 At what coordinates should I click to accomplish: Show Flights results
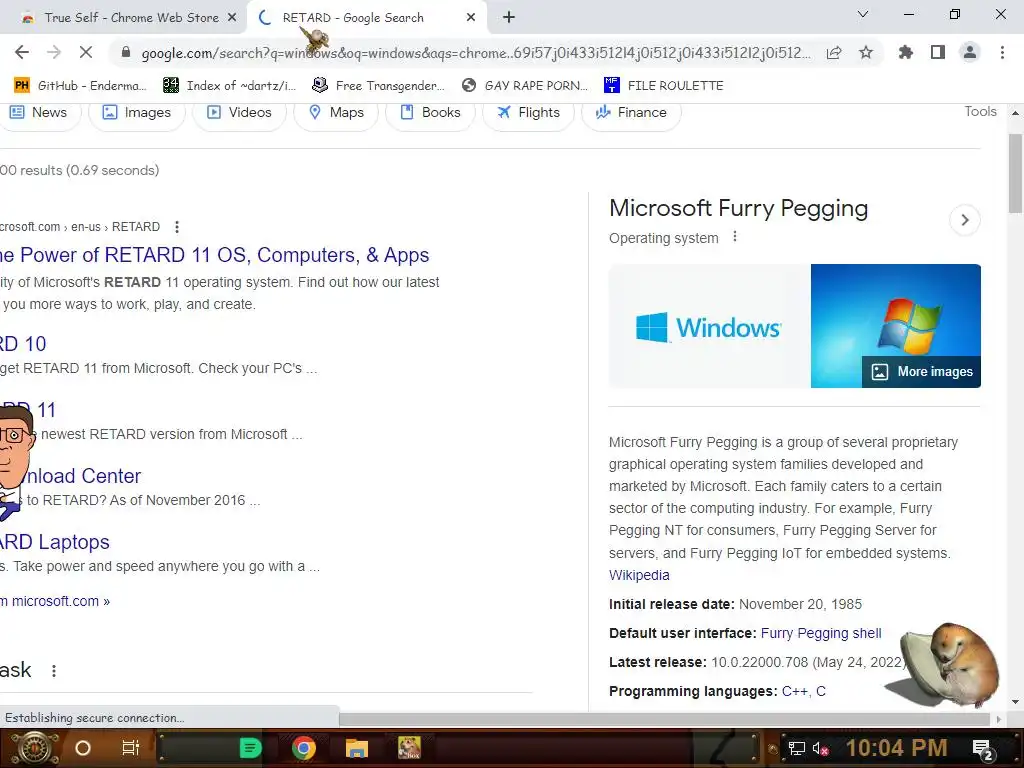(x=528, y=112)
